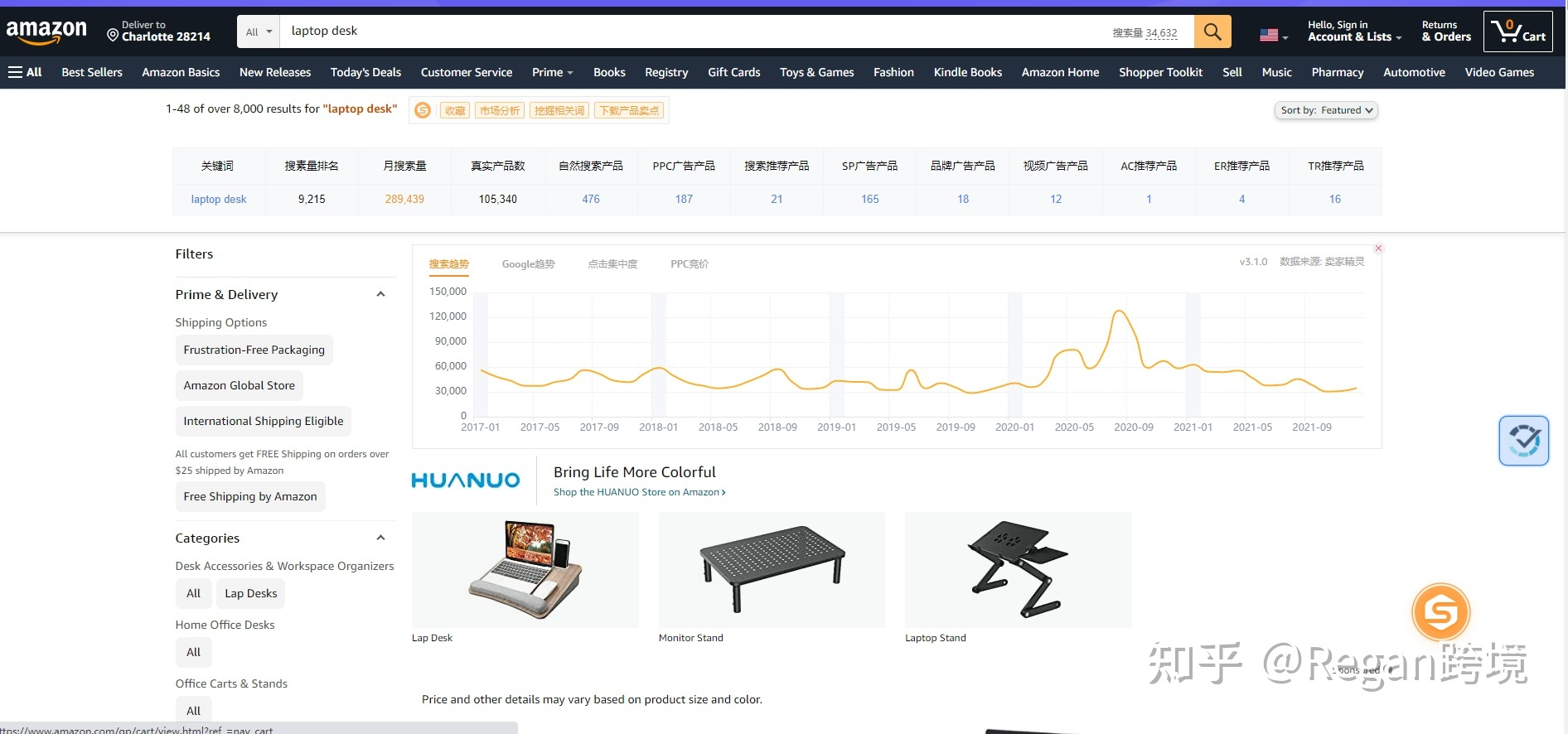Click the blue checkmark floating widget
This screenshot has width=1568, height=734.
point(1523,441)
